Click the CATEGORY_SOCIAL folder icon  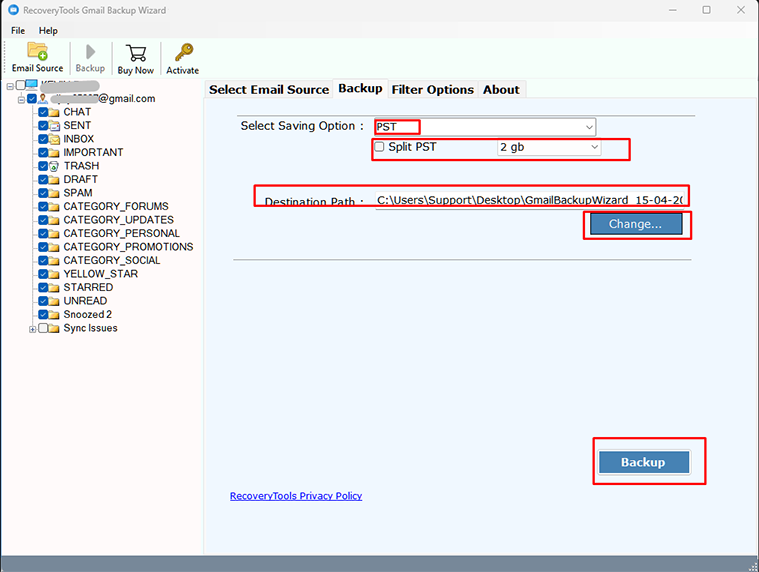point(54,261)
